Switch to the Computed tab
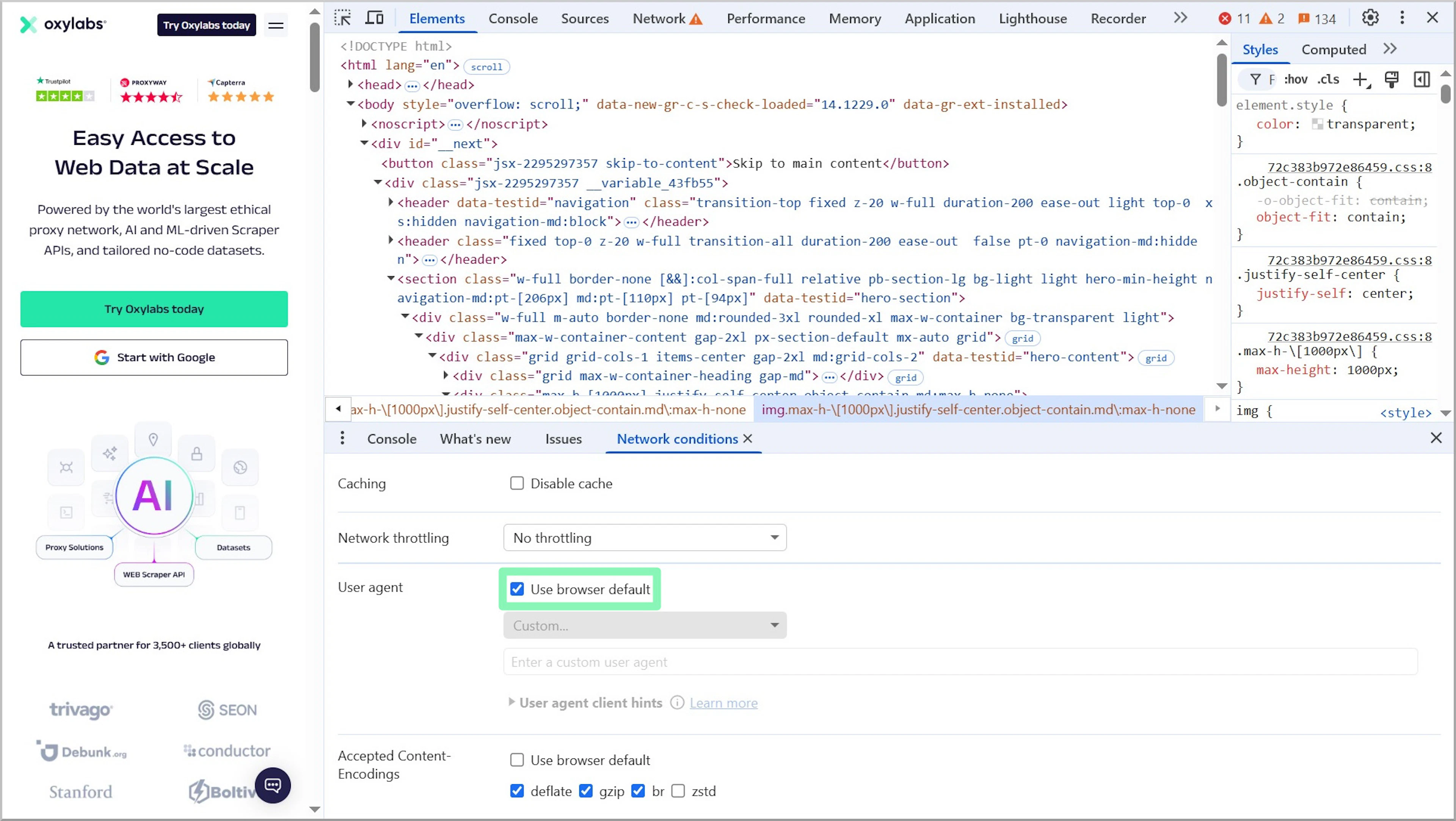1456x821 pixels. [x=1334, y=50]
